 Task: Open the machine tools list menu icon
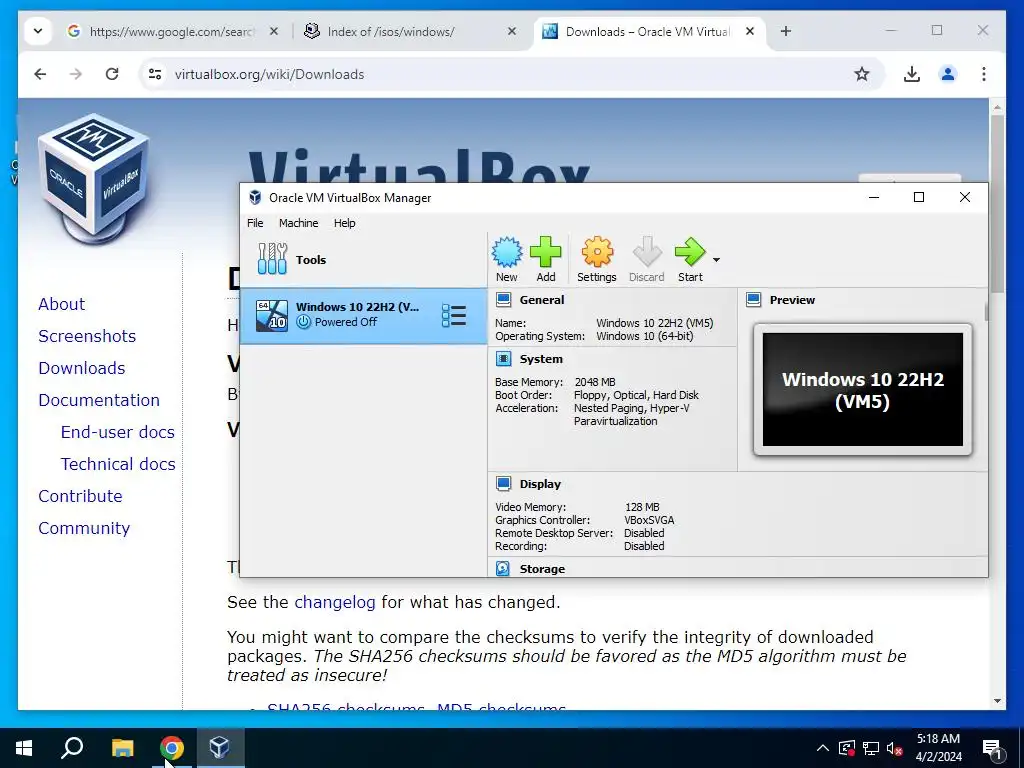(x=454, y=315)
